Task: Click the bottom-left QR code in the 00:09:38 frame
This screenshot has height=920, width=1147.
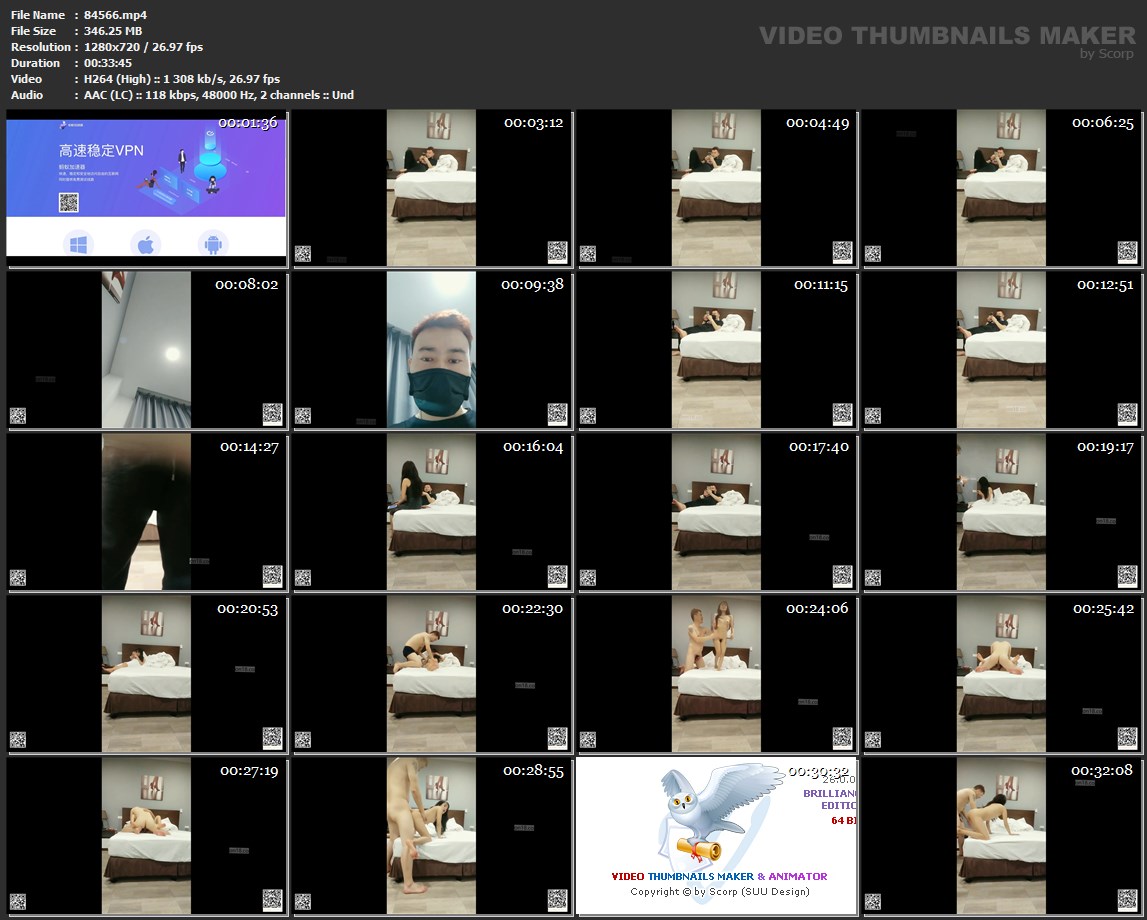Action: (303, 415)
